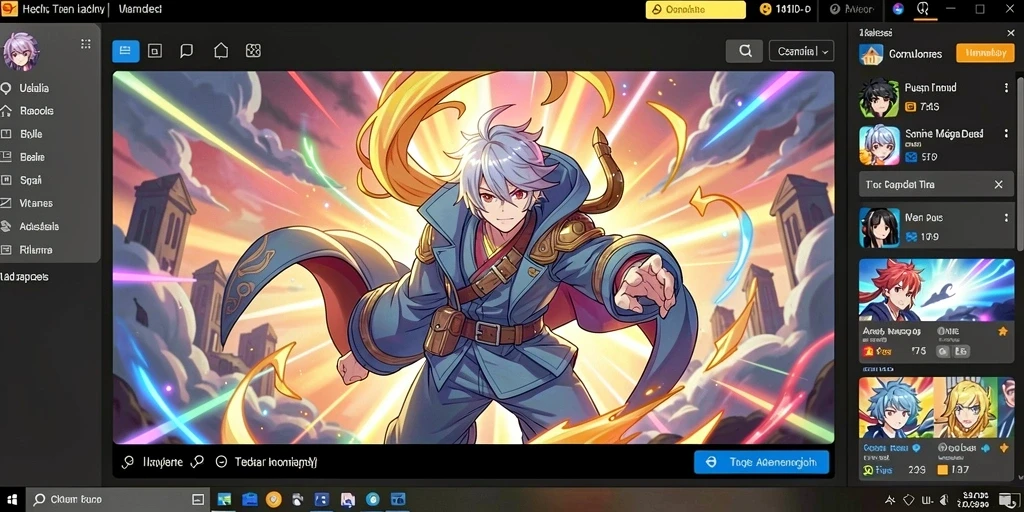The width and height of the screenshot is (1024, 512).
Task: Toggle the star favorite on red-haired card
Action: click(x=1002, y=332)
